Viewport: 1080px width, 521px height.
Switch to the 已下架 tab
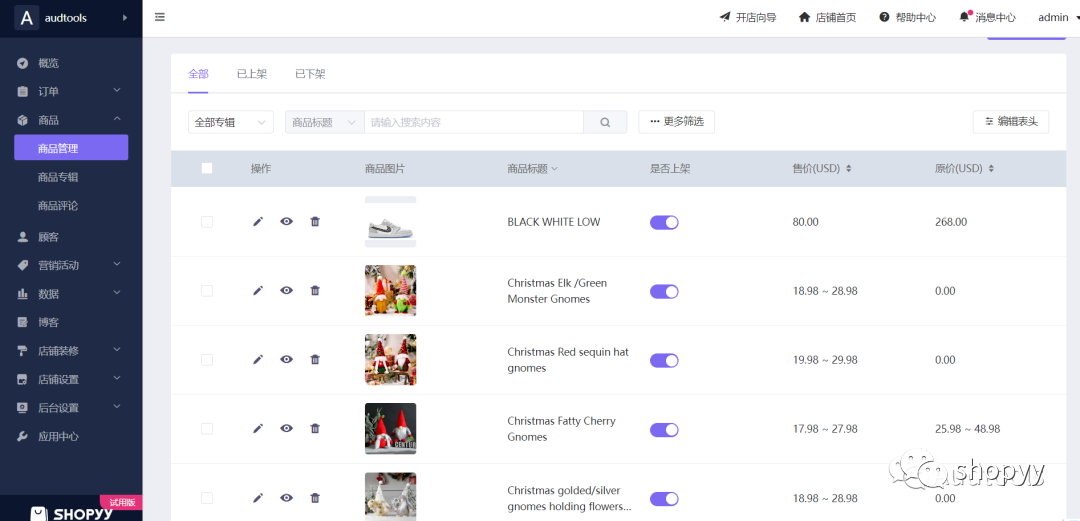(x=310, y=74)
